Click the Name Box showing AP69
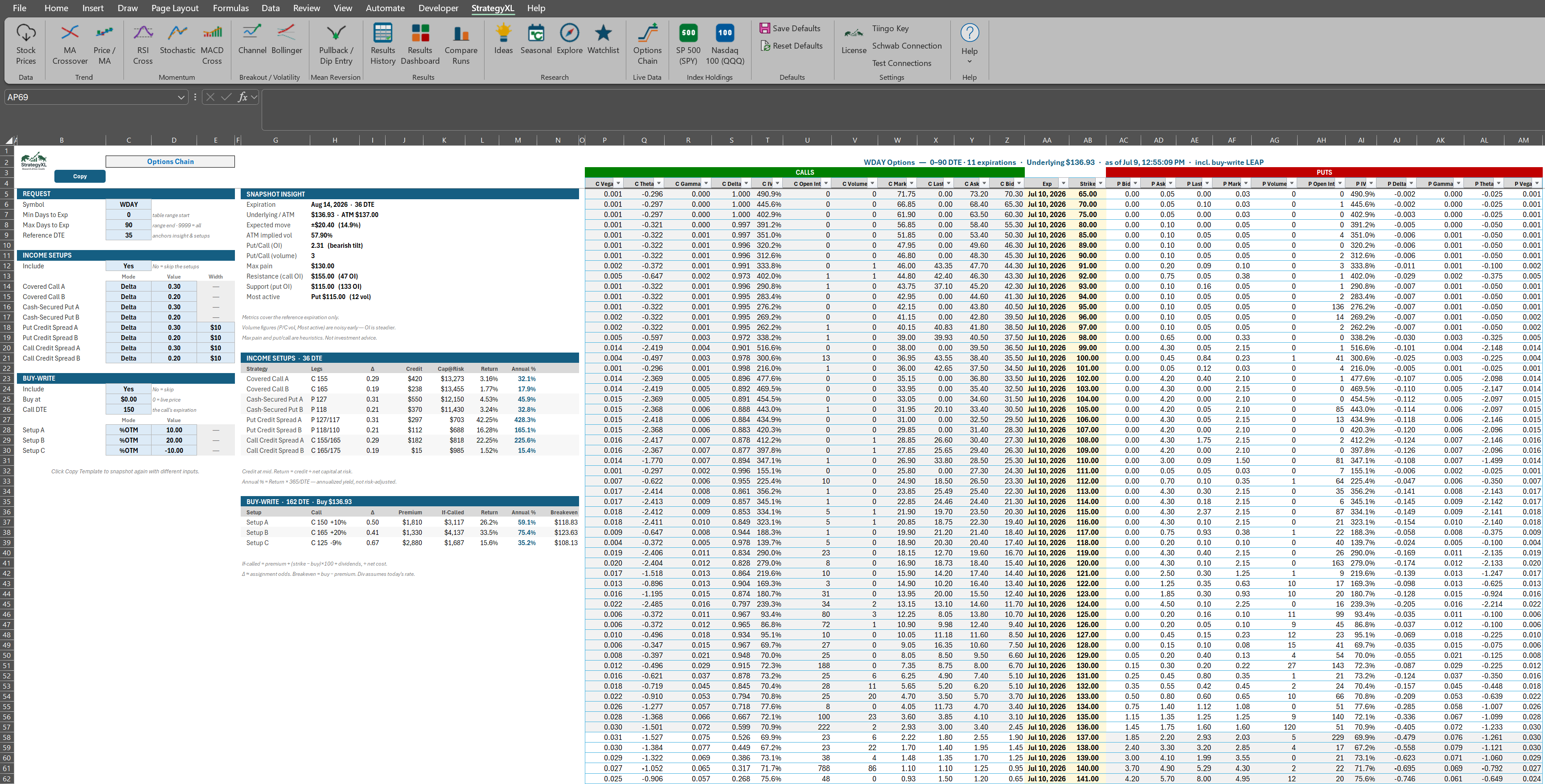The image size is (1545, 784). tap(90, 97)
